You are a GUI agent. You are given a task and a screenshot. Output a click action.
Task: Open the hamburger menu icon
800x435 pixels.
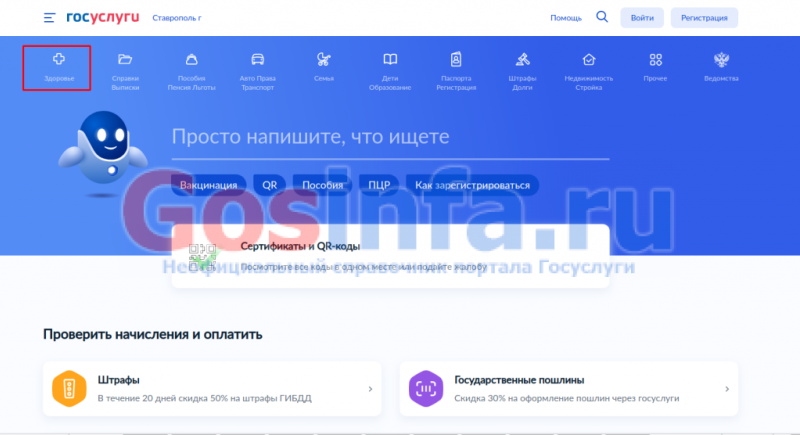point(49,18)
